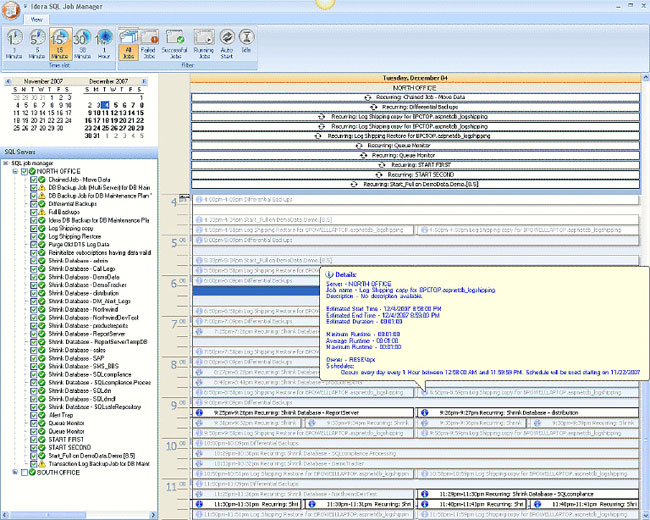Open 9:26pm Shrink Database - distribution appointment
This screenshot has height=520, width=650.
pyautogui.click(x=528, y=413)
